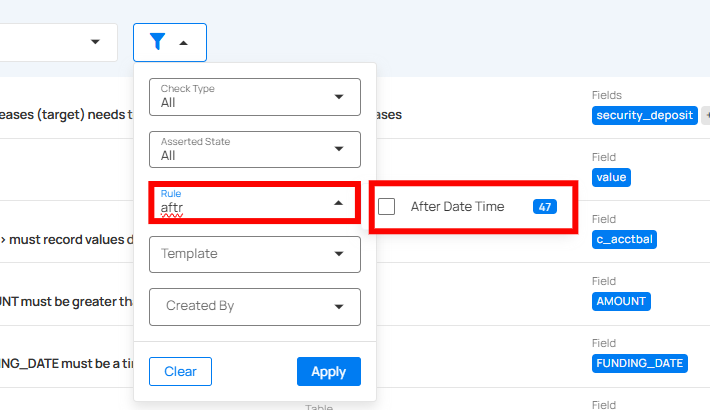The height and width of the screenshot is (410, 710).
Task: Collapse the filter panel using the caret beside funnel
Action: click(182, 43)
